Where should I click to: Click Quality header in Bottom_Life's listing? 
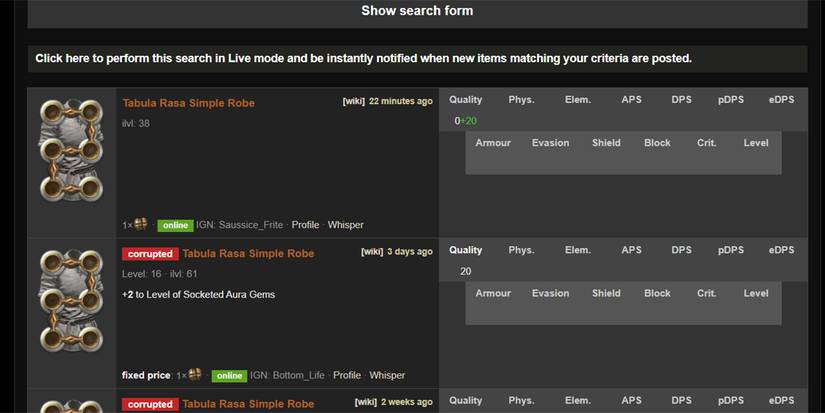466,250
